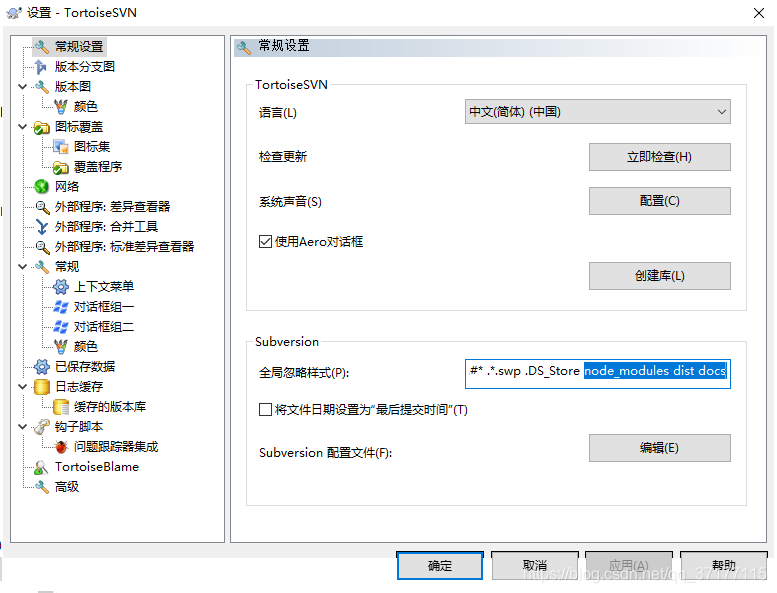
Task: Click the 版本图 wrench icon
Action: (x=42, y=87)
